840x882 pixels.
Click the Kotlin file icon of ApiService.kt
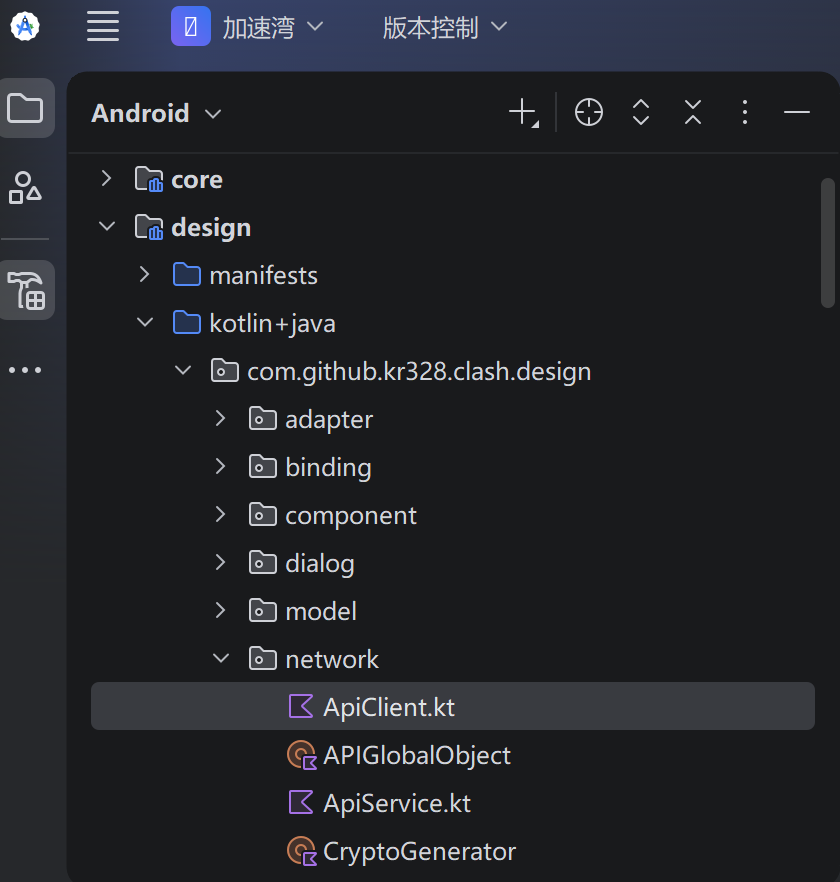tap(300, 803)
